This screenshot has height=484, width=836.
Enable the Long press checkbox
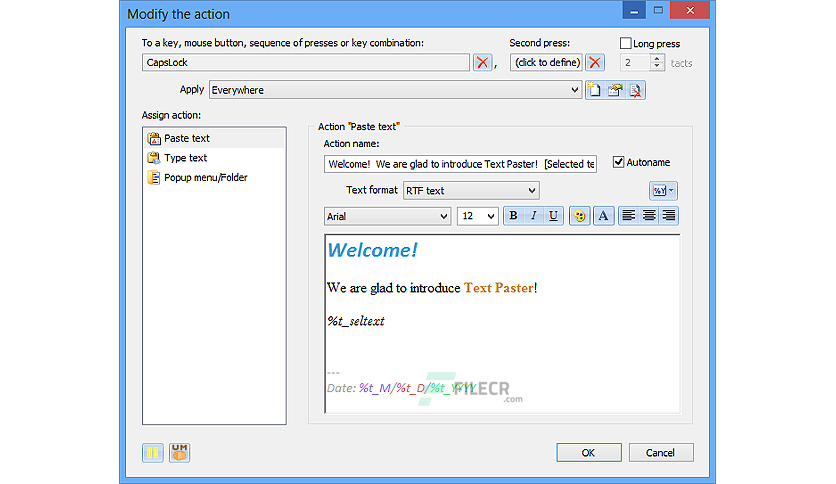pyautogui.click(x=625, y=43)
